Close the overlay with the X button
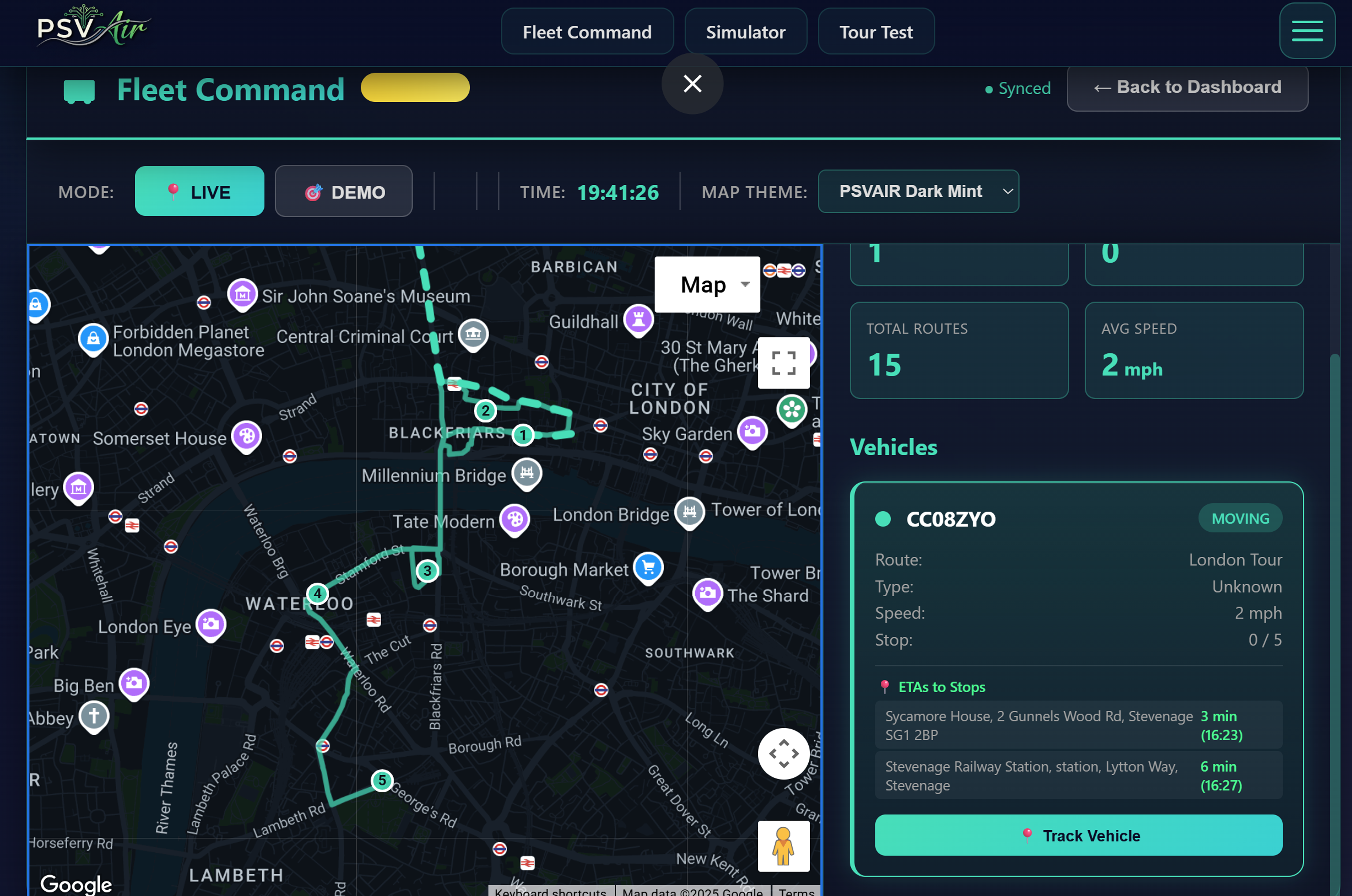 692,83
